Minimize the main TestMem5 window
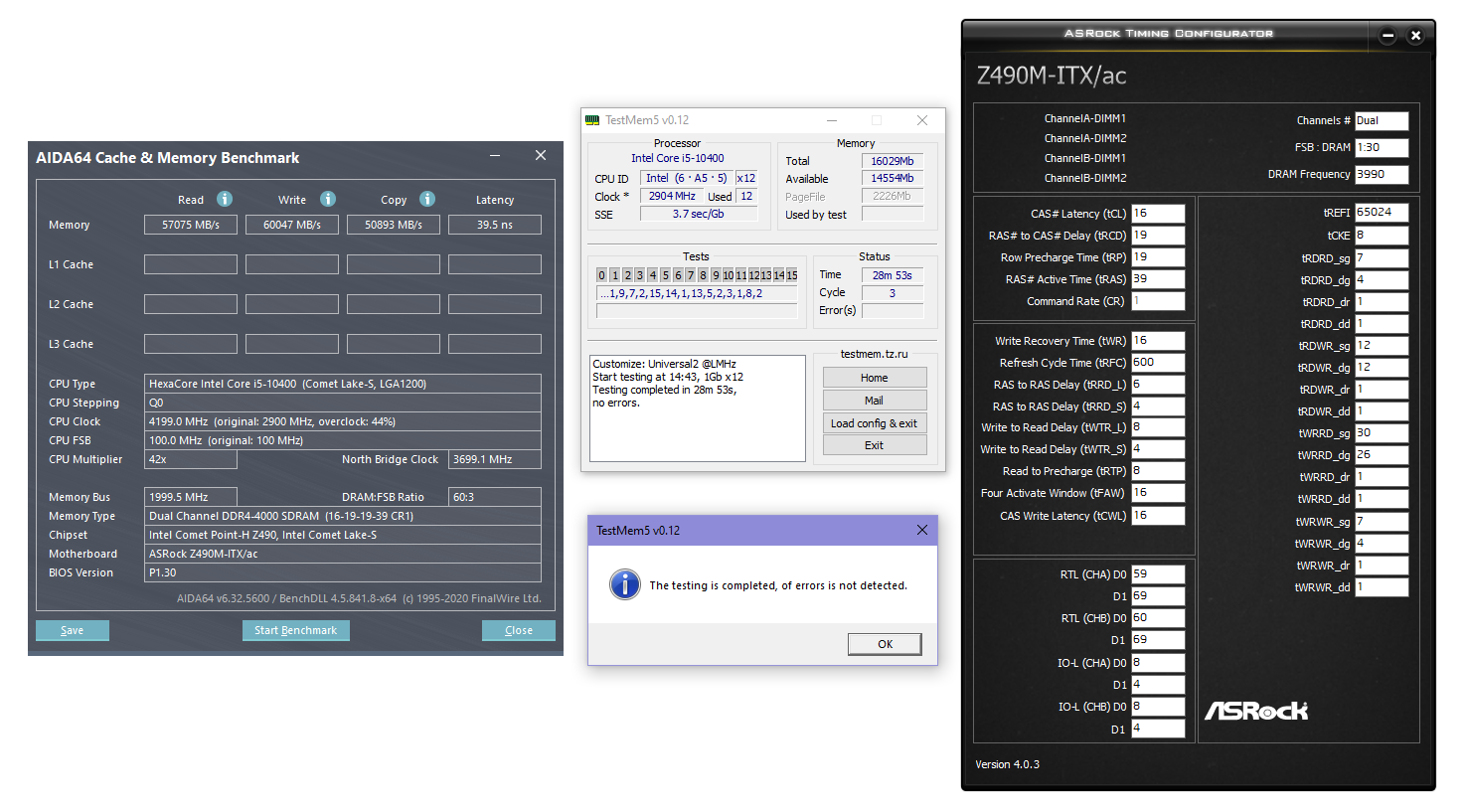1468x812 pixels. pos(832,120)
